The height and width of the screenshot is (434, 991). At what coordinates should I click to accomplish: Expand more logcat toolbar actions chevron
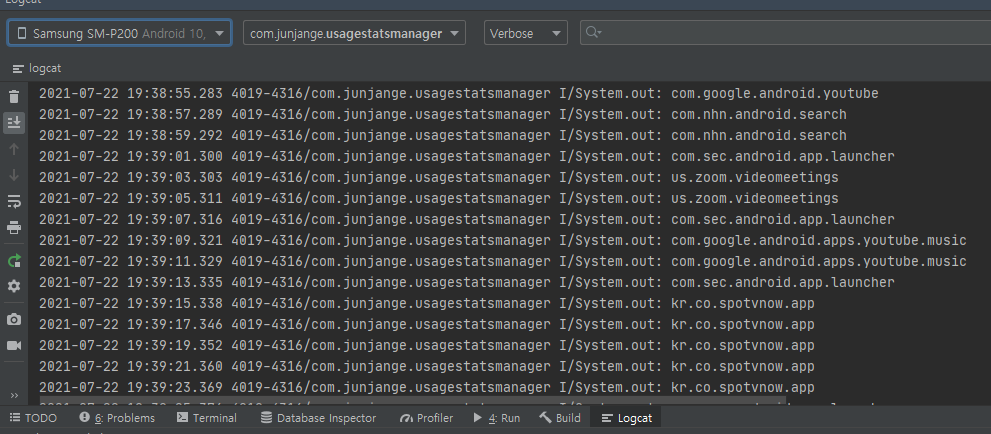(x=15, y=395)
